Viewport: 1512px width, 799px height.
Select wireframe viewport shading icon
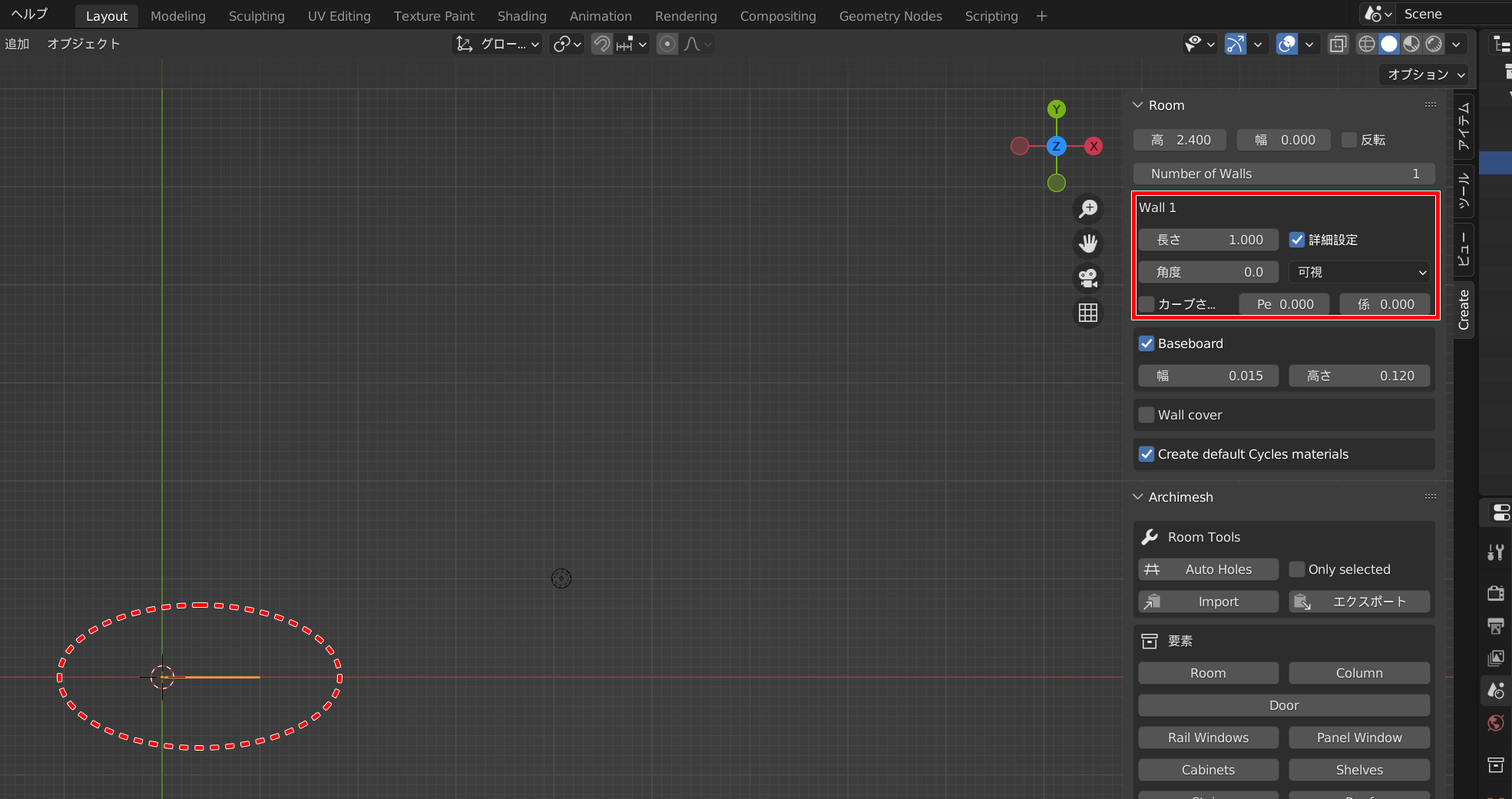click(1367, 45)
